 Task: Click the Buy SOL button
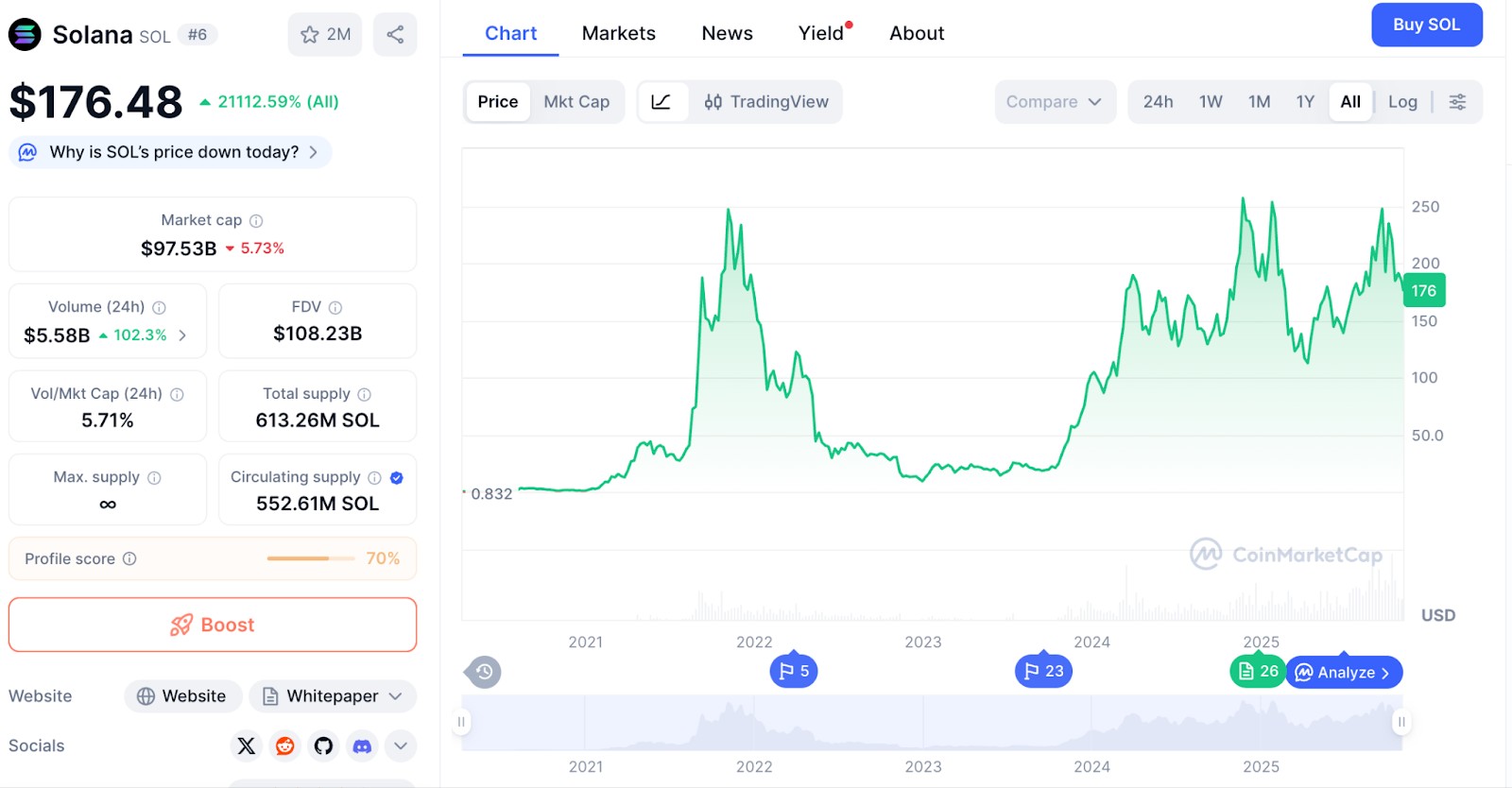tap(1427, 25)
